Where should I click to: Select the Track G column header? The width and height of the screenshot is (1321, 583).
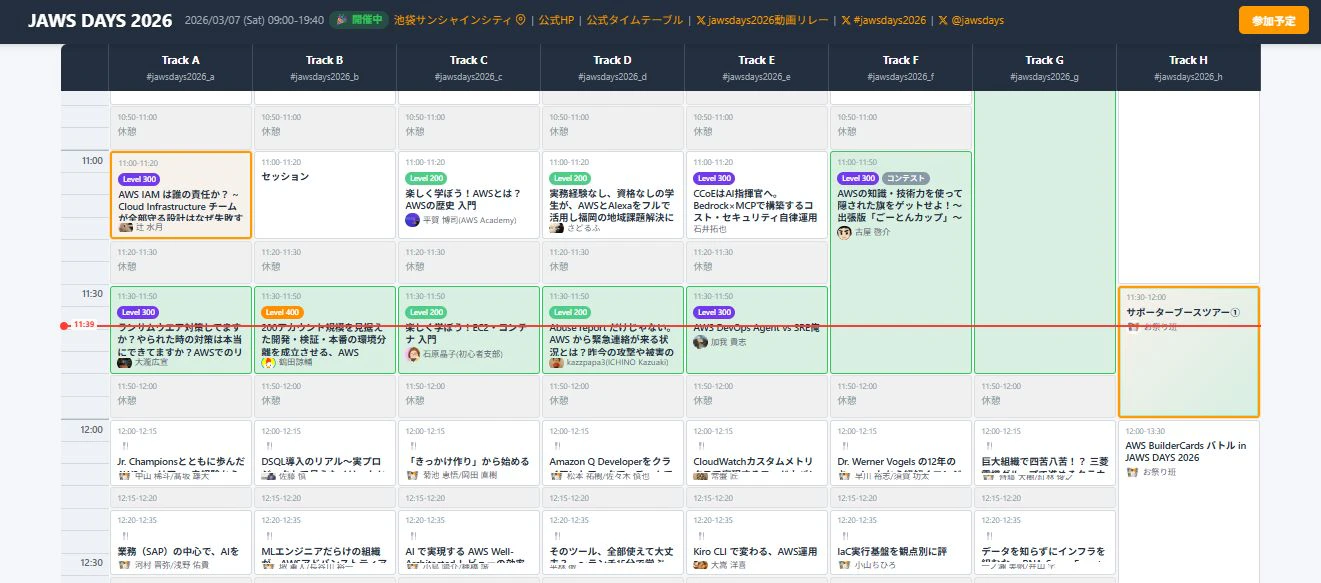pos(1045,67)
